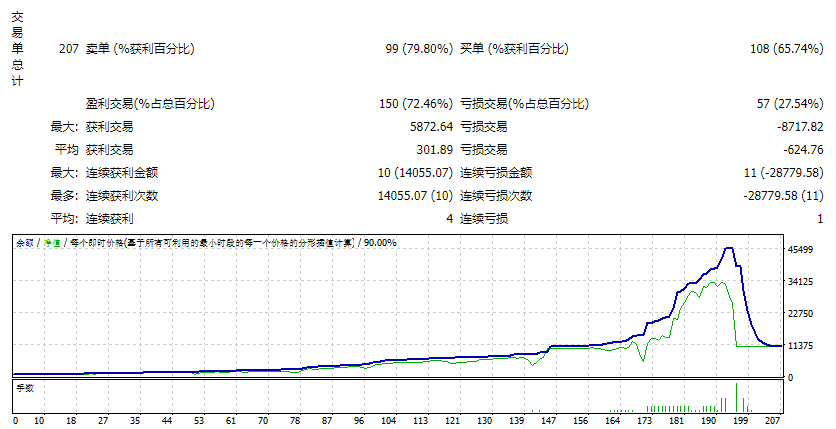Select the 亏损交易 label in the -624.76 row
The height and width of the screenshot is (429, 836).
pos(484,150)
